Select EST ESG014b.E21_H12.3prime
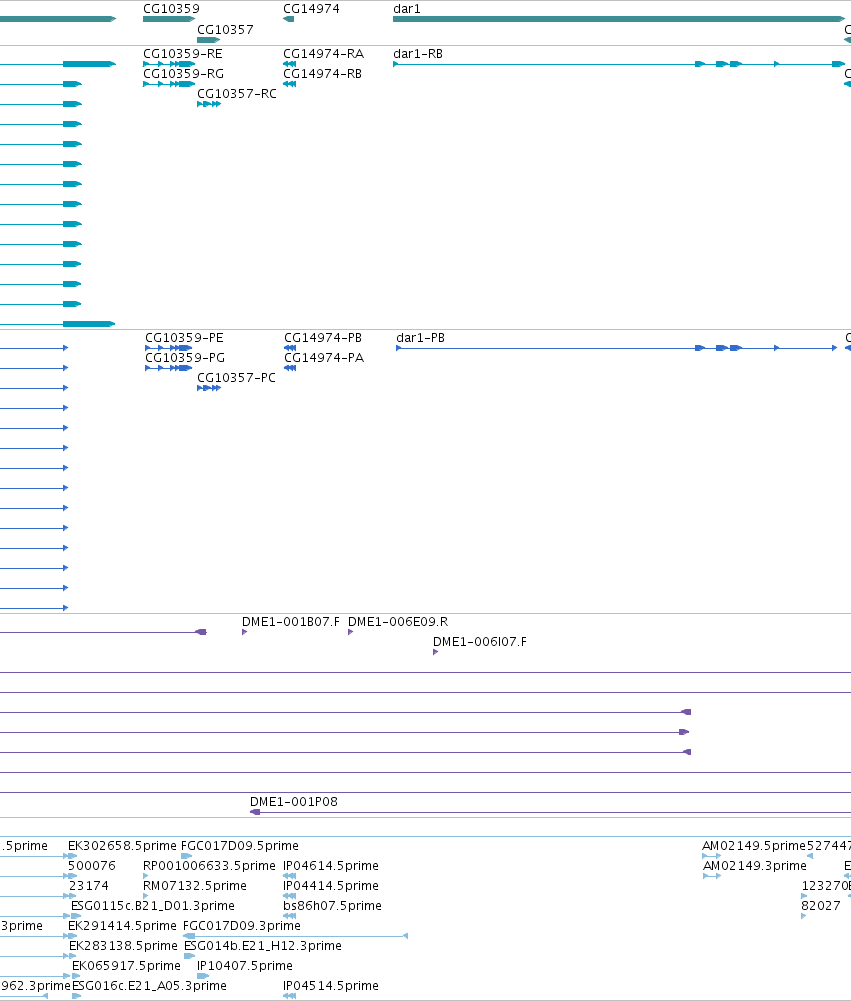The width and height of the screenshot is (851, 1001). [262, 945]
